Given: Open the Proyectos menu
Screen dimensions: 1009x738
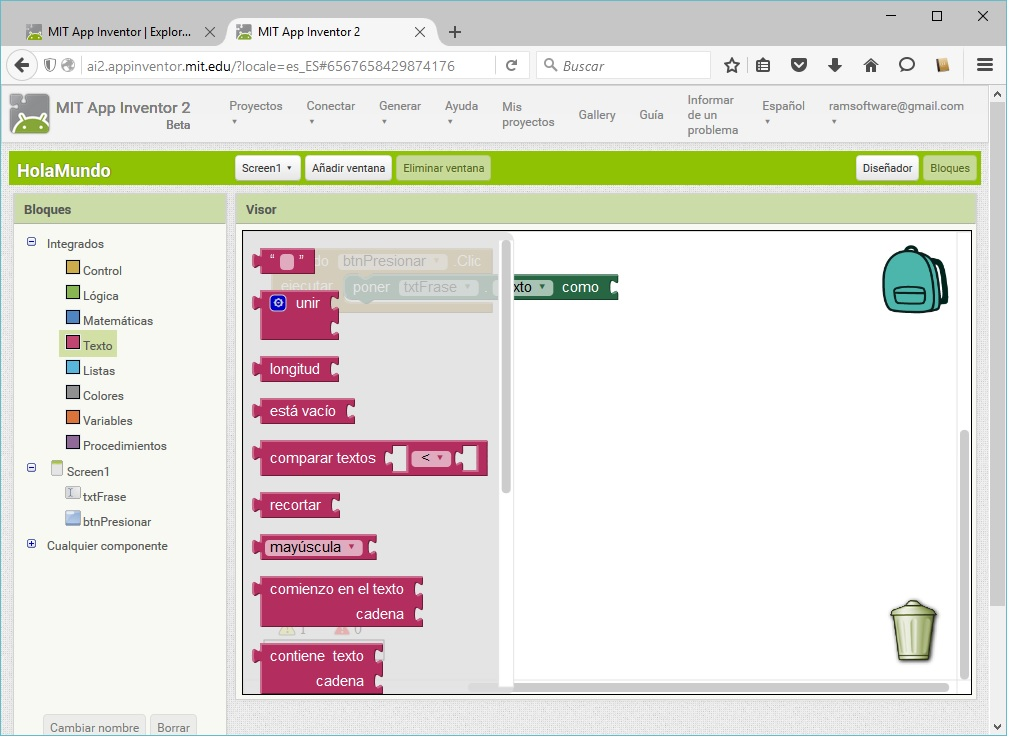Looking at the screenshot, I should [x=255, y=113].
